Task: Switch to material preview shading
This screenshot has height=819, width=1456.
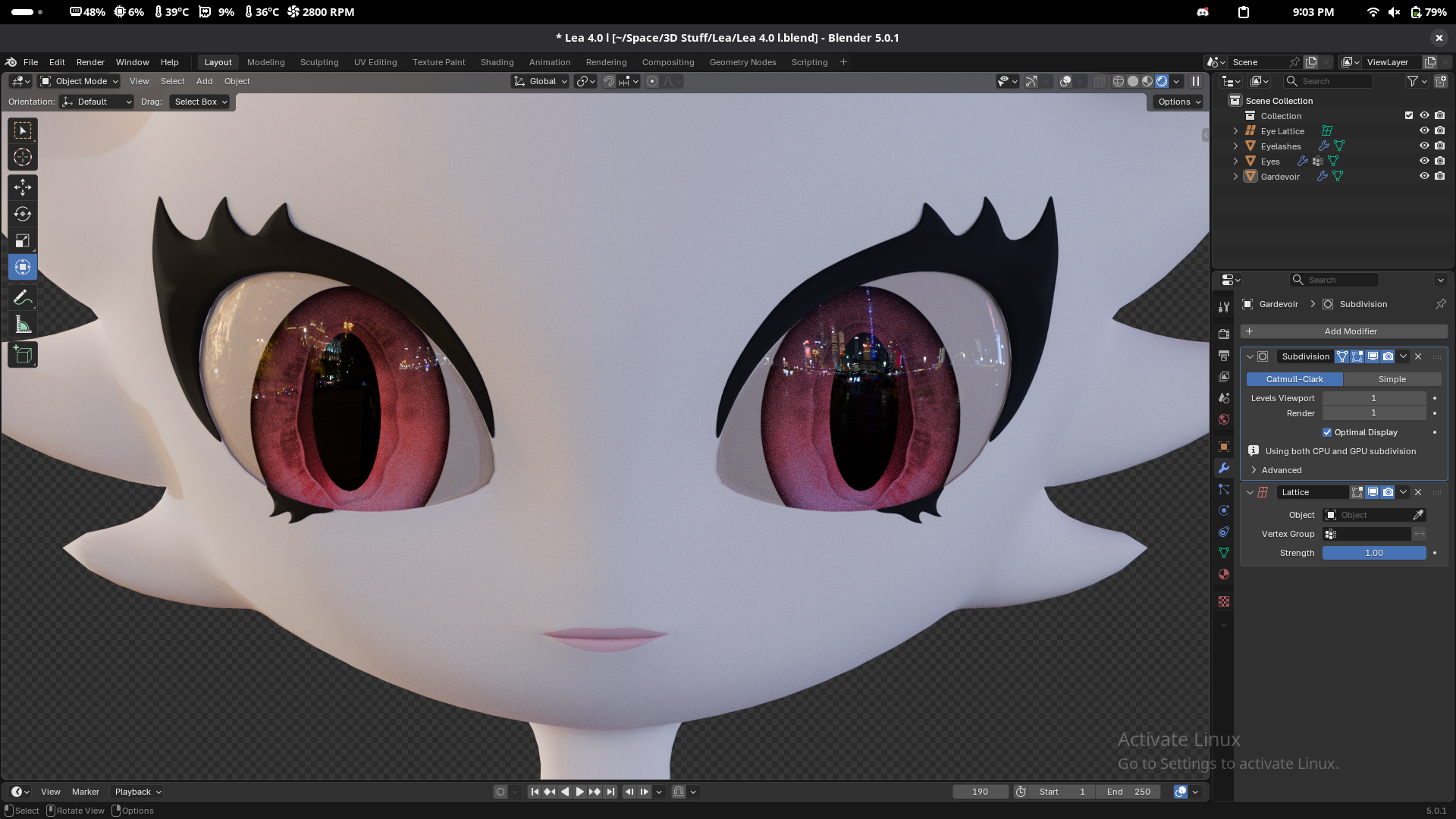Action: pyautogui.click(x=1147, y=81)
